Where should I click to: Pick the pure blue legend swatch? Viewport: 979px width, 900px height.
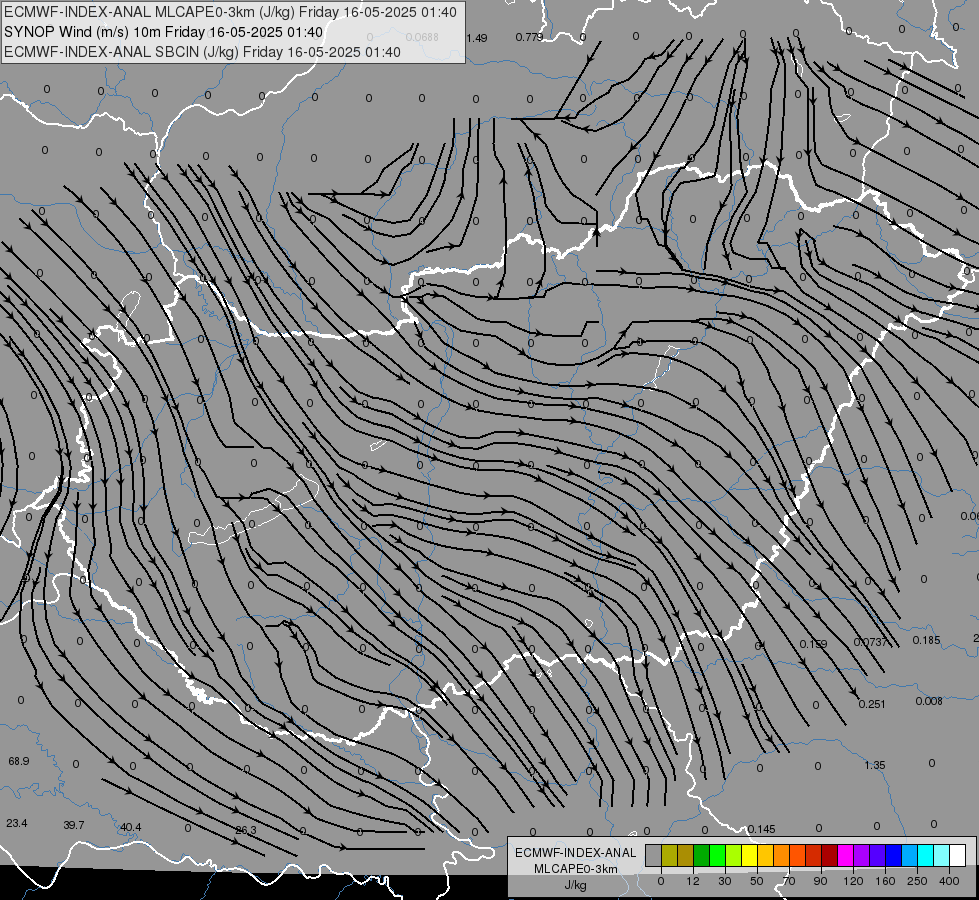click(893, 856)
